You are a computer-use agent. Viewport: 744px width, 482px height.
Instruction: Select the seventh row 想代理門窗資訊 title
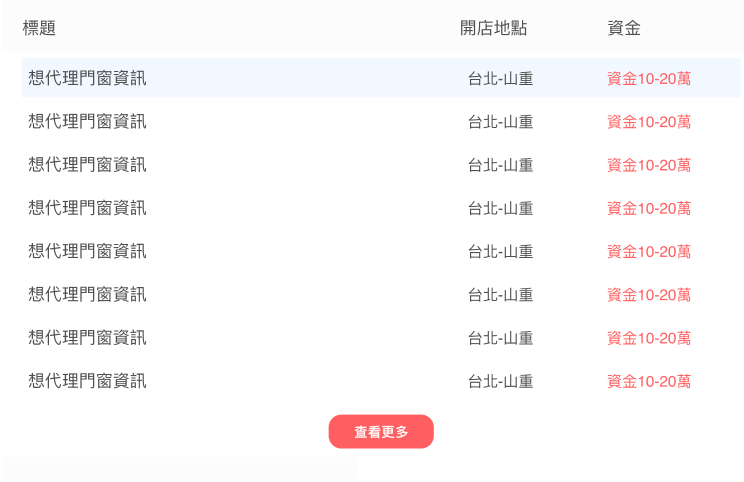[87, 338]
